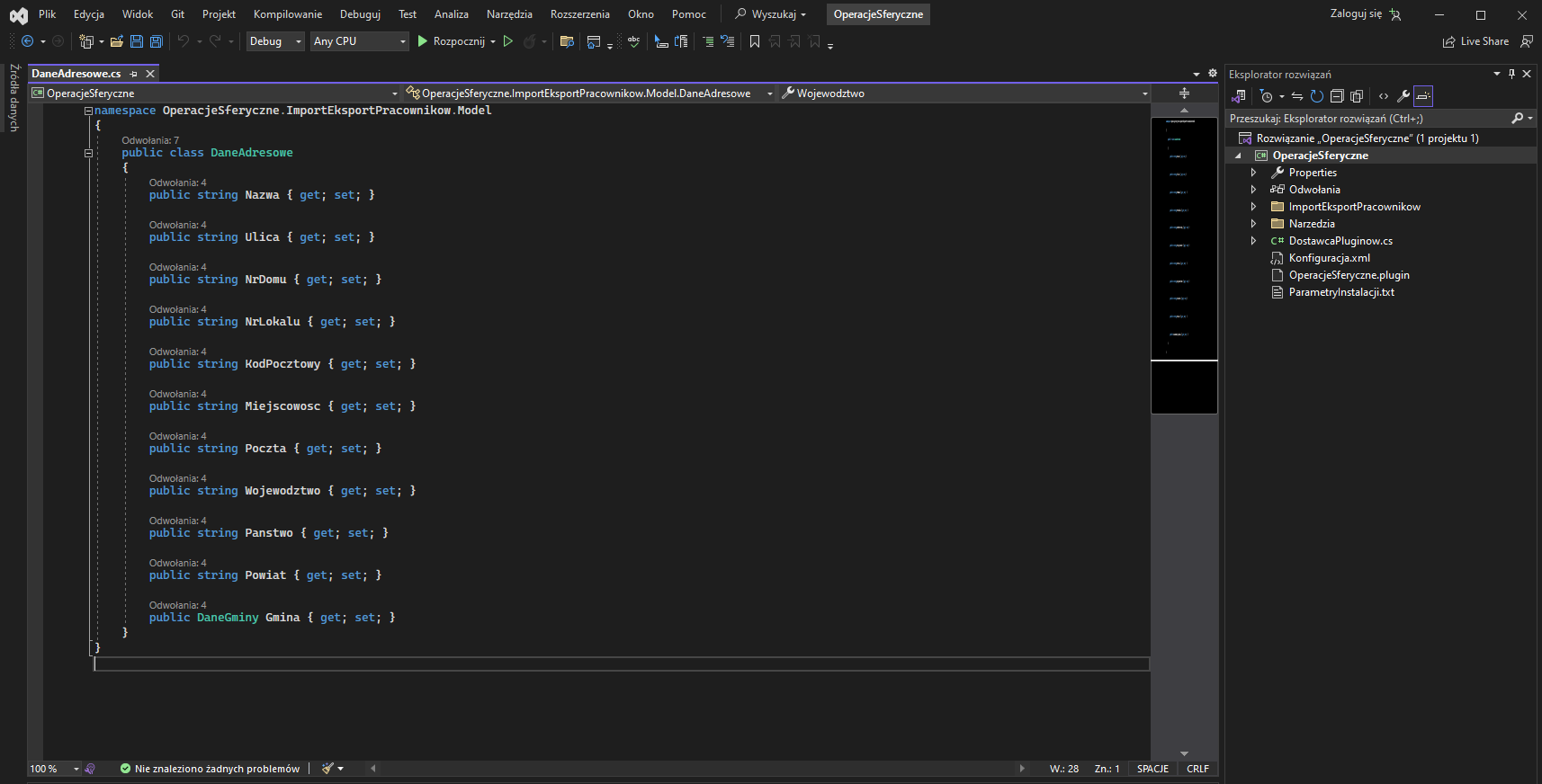The image size is (1542, 784).
Task: Open the Debug configuration dropdown
Action: point(275,41)
